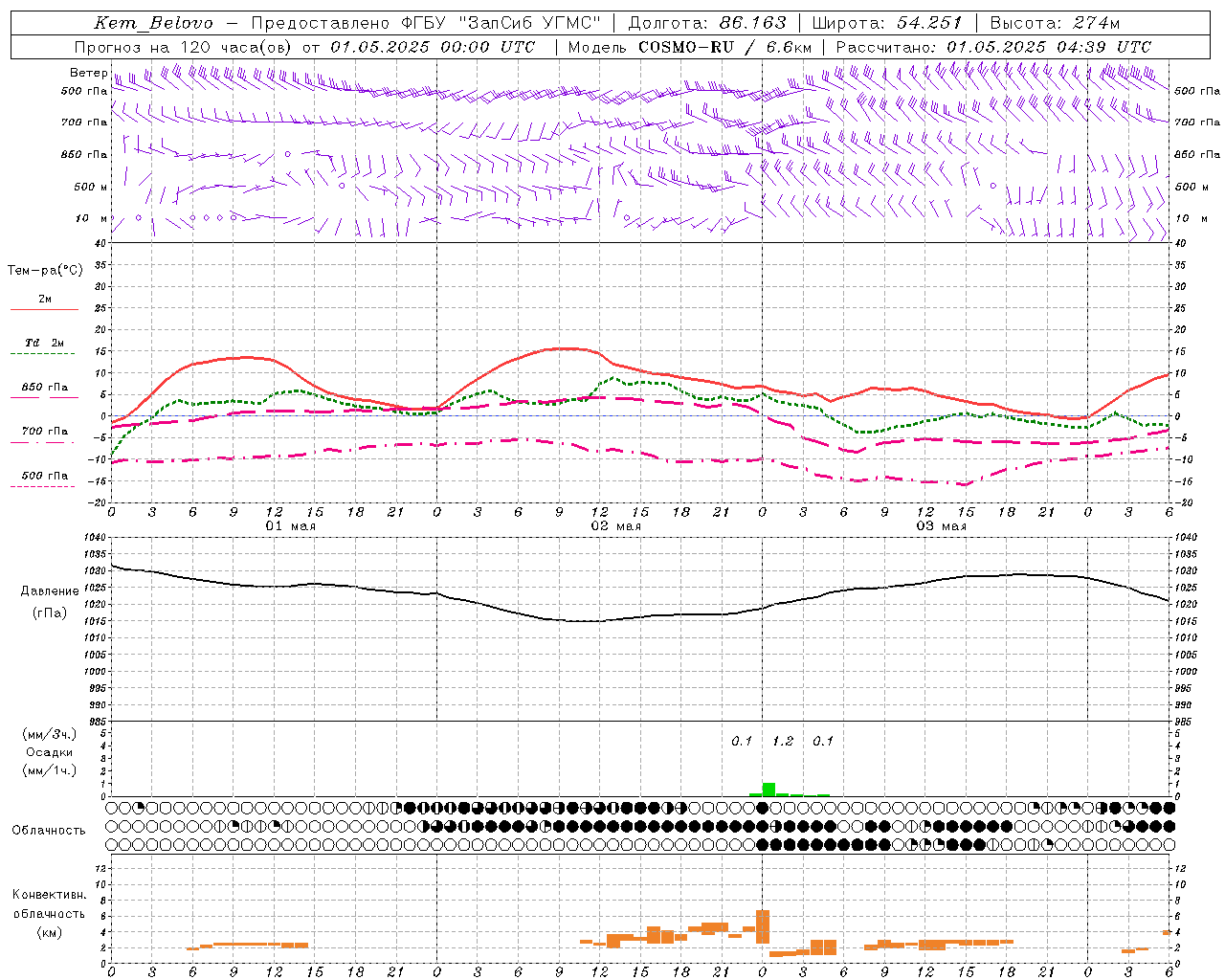1225x980 pixels.
Task: Click the (мм/3ч.) precipitation label
Action: pyautogui.click(x=49, y=734)
